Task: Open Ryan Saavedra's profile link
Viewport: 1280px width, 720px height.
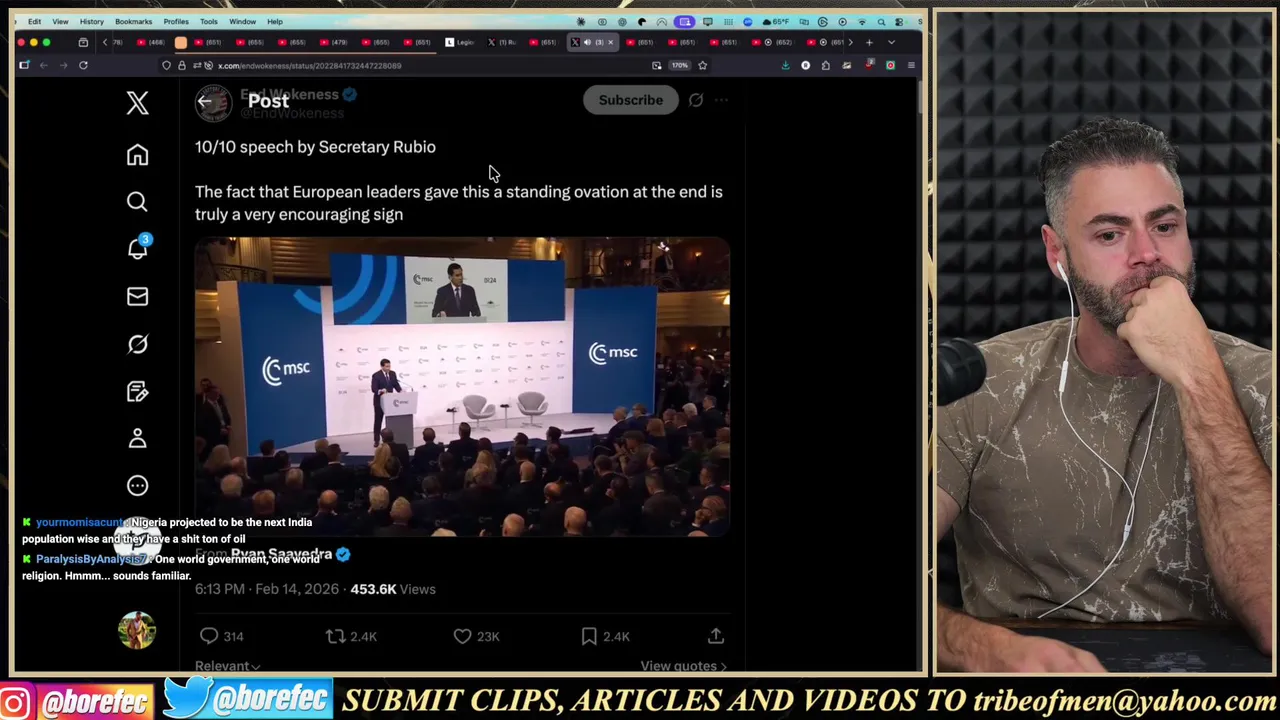Action: click(281, 554)
